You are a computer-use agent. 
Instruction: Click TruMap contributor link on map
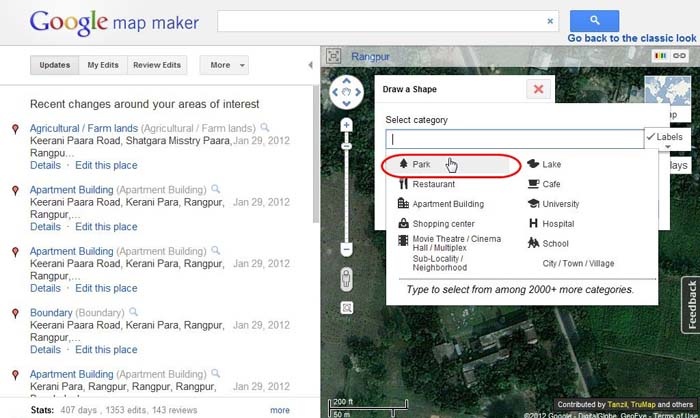pos(643,405)
